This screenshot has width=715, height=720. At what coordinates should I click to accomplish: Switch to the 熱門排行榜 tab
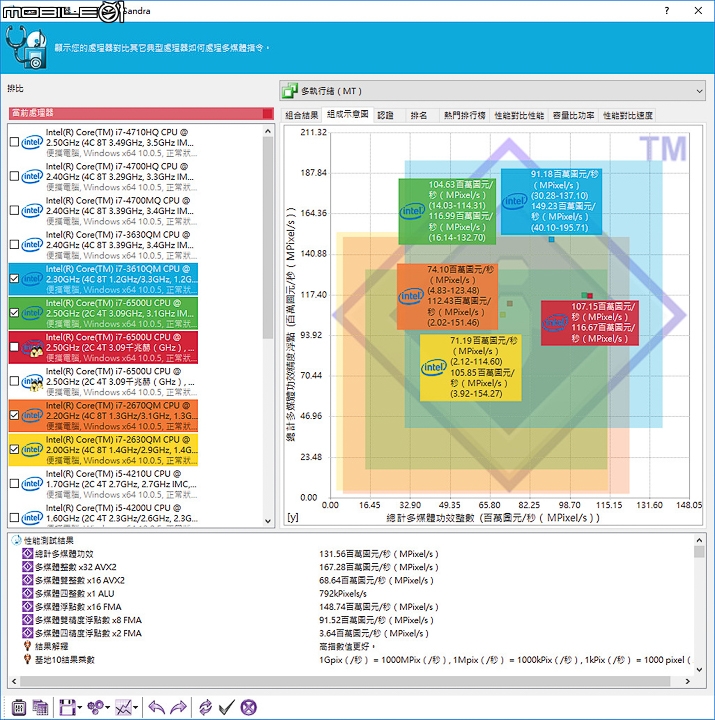coord(465,115)
